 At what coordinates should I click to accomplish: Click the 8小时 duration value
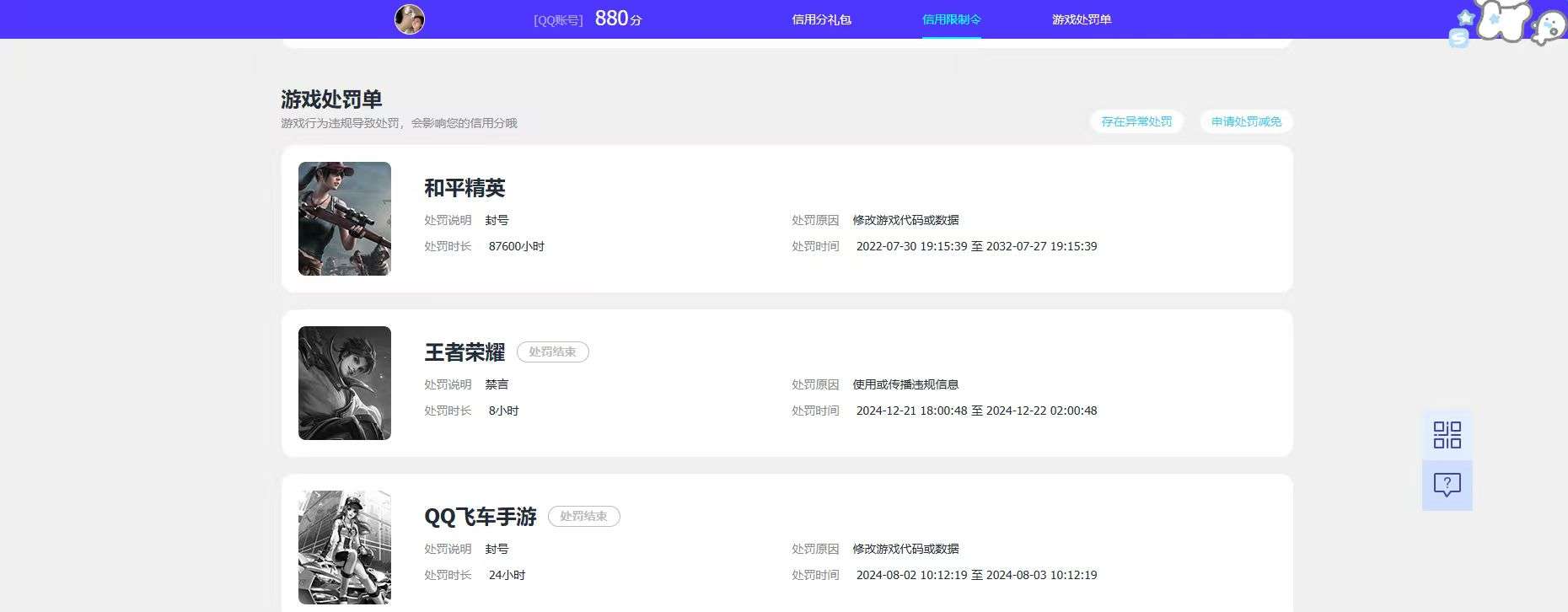click(x=503, y=411)
